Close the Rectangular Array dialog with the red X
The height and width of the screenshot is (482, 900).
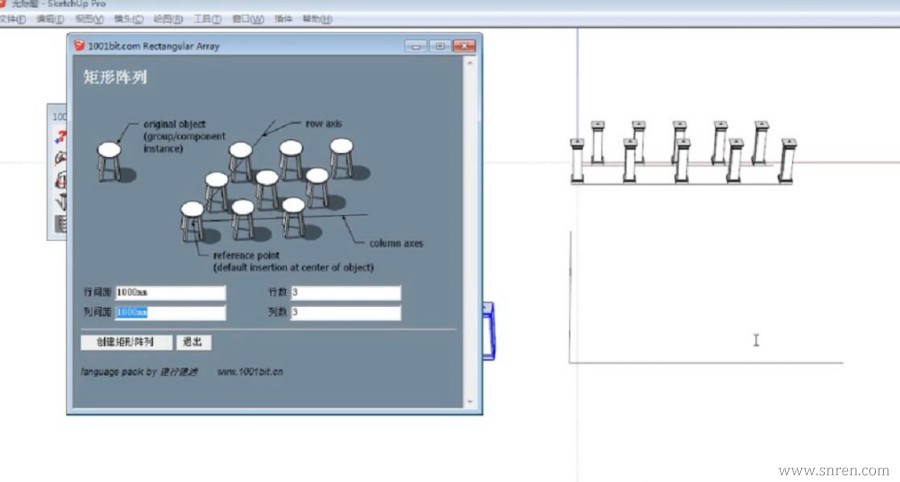click(464, 46)
